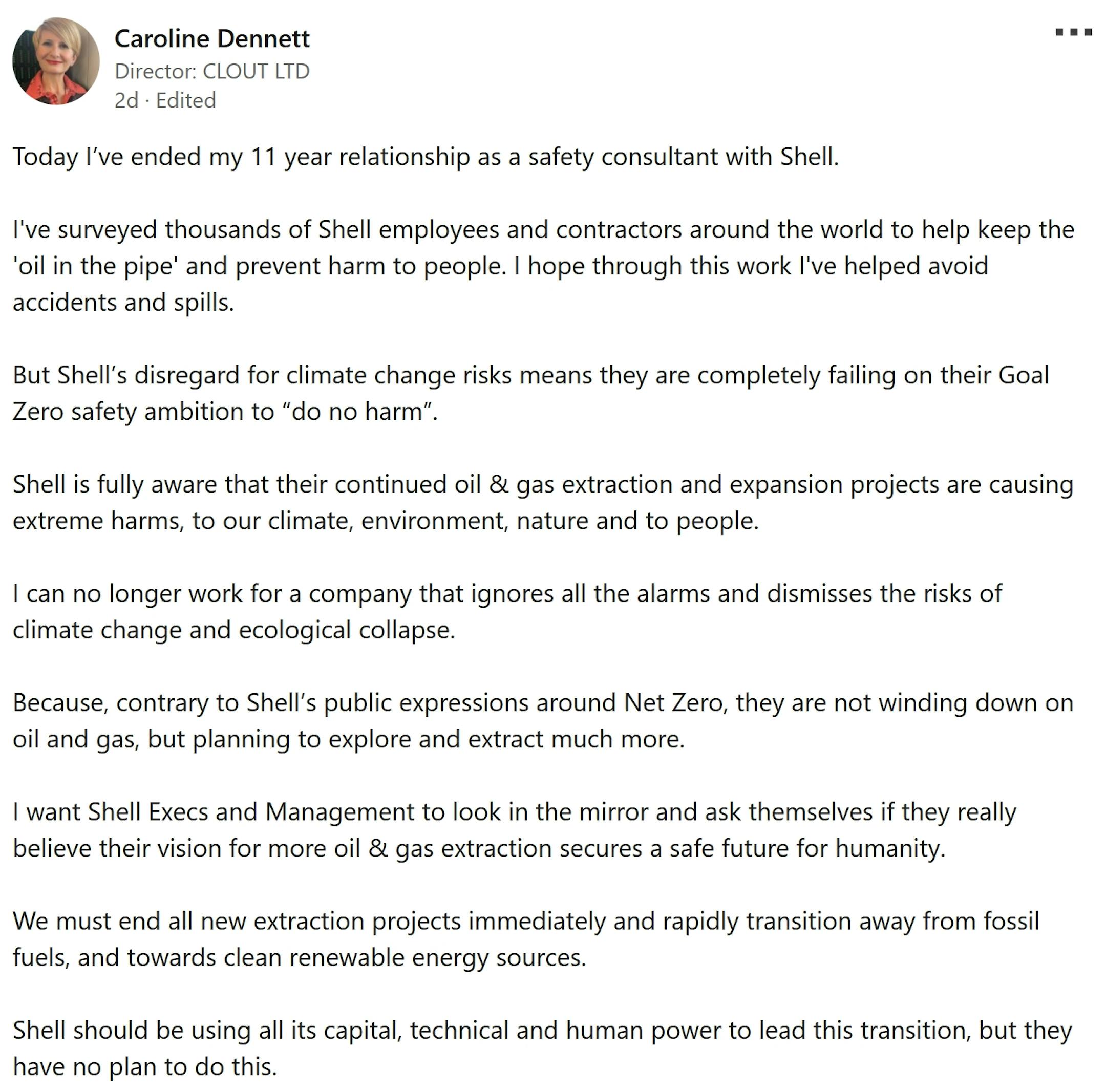Click the line starting I can no longer work
Image resolution: width=1106 pixels, height=1092 pixels.
(x=506, y=594)
